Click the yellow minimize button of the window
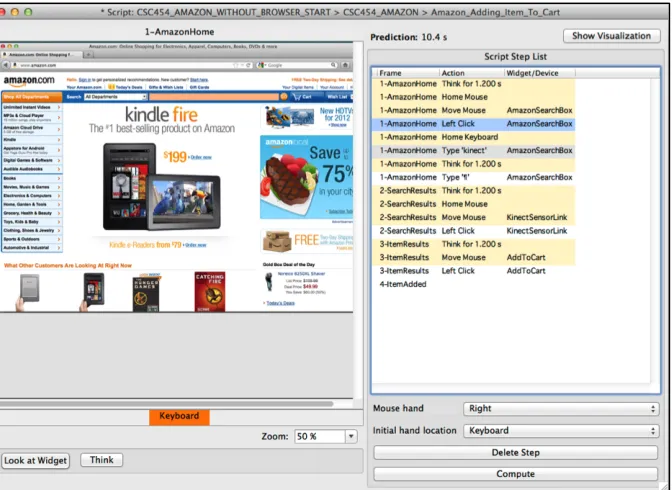The width and height of the screenshot is (672, 490). 15,12
